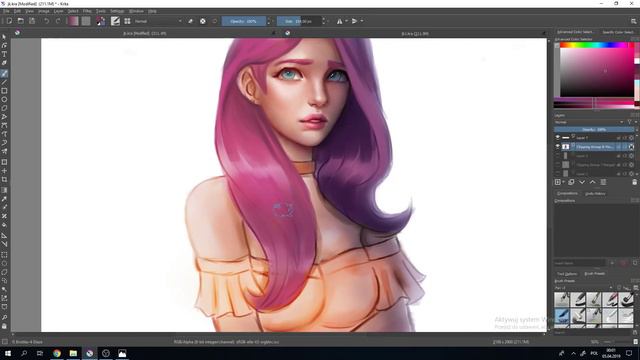Toggle lock on top Layer 7
Viewport: 640px width, 360px height.
click(619, 138)
